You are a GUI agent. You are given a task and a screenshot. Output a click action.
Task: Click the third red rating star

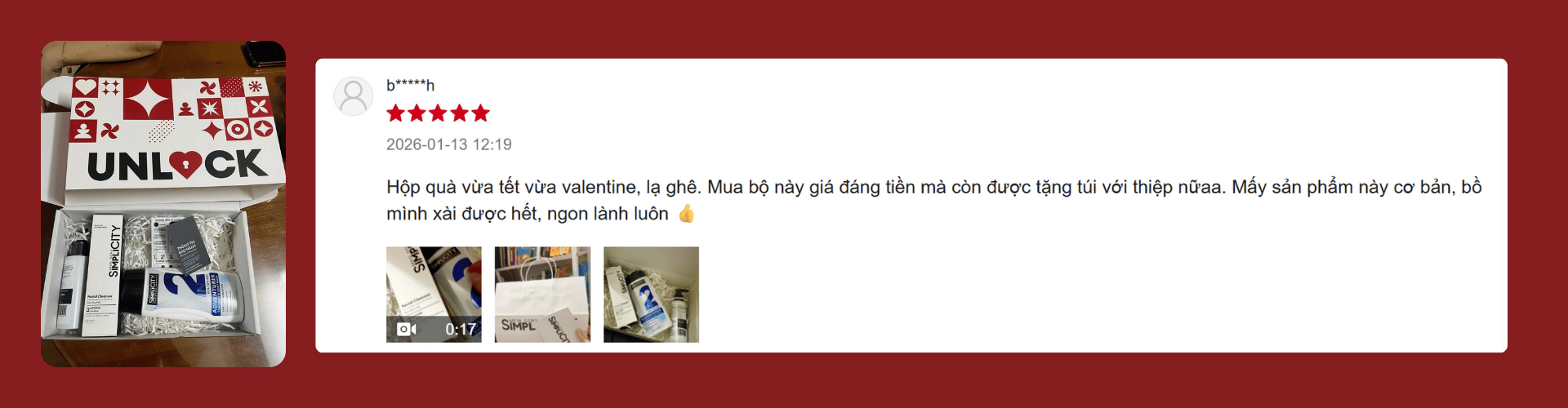(439, 113)
